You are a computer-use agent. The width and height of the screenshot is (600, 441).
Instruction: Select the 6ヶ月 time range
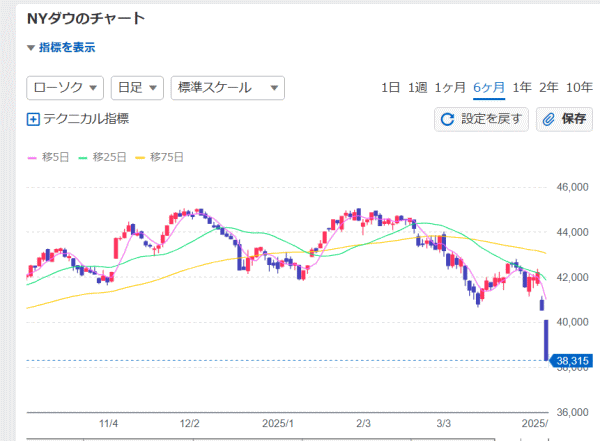pyautogui.click(x=489, y=88)
